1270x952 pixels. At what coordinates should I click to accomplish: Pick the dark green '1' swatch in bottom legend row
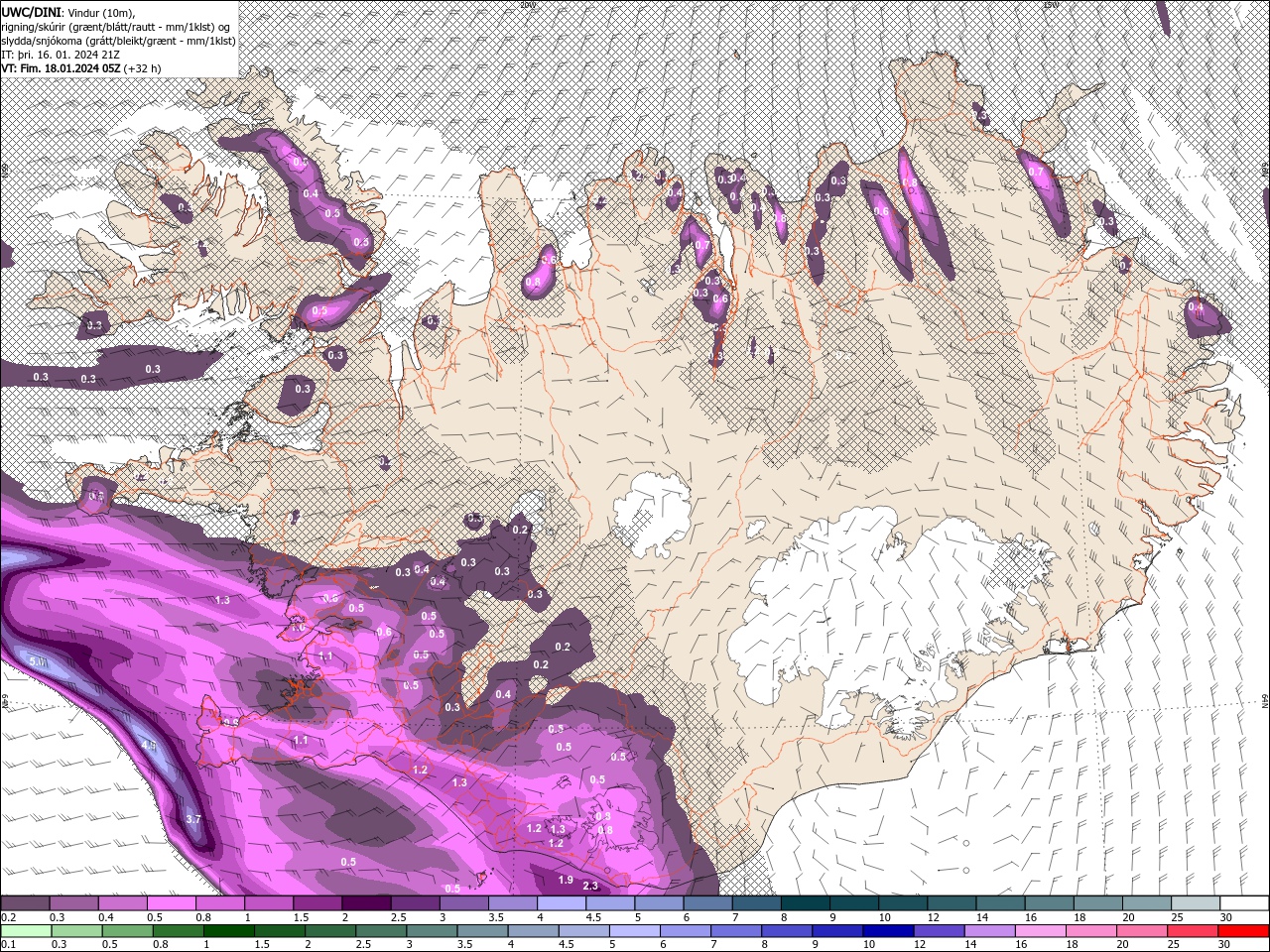tap(228, 931)
